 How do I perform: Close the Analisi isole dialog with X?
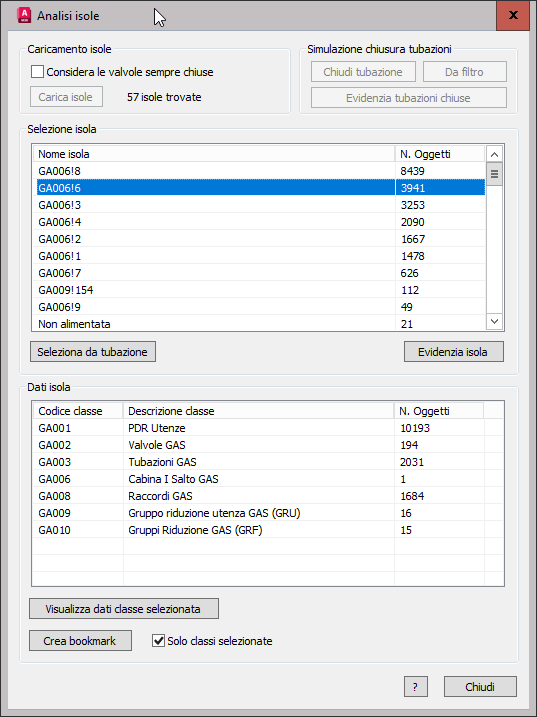coord(513,16)
